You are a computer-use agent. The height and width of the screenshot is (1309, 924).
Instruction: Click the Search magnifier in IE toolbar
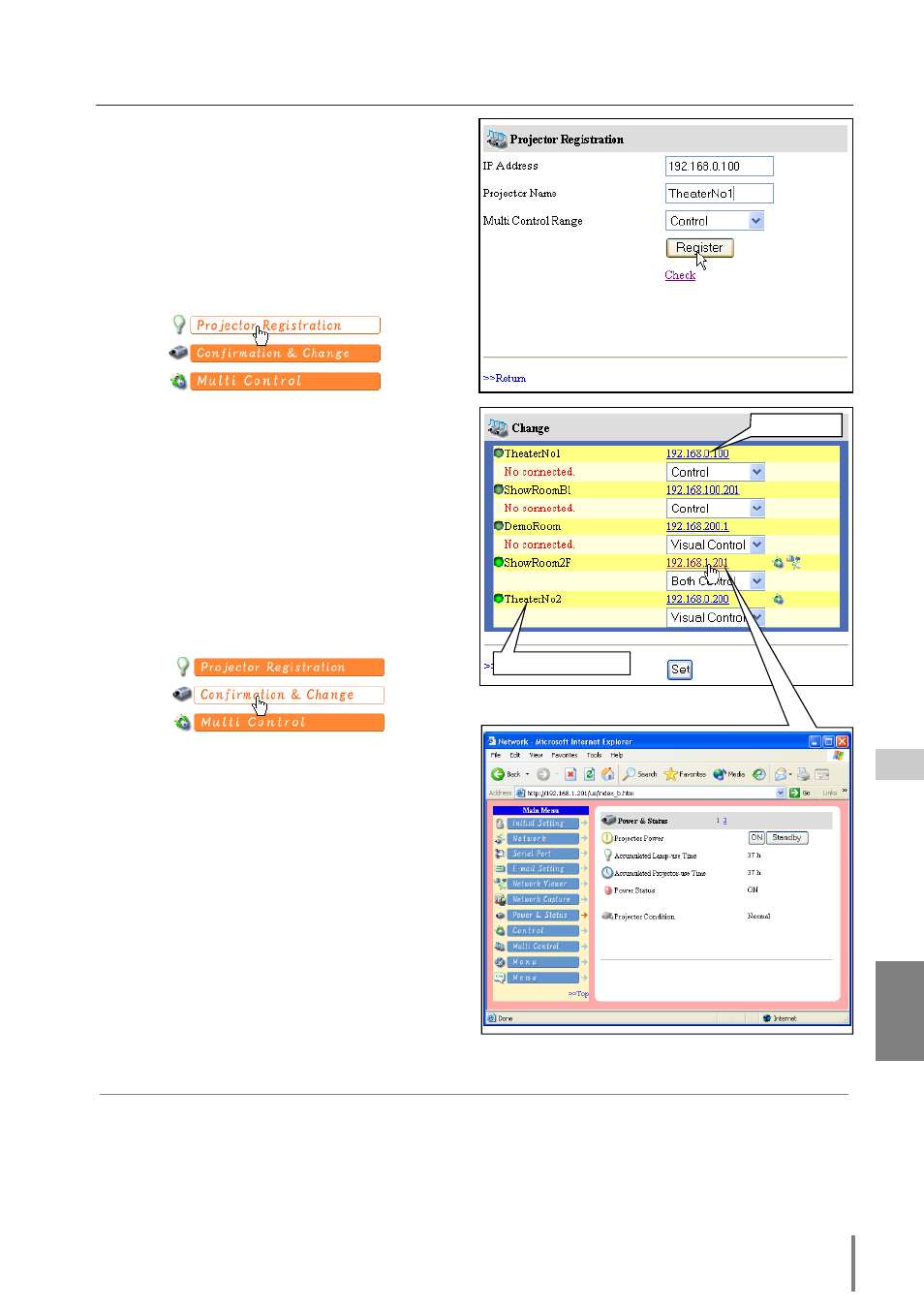629,773
